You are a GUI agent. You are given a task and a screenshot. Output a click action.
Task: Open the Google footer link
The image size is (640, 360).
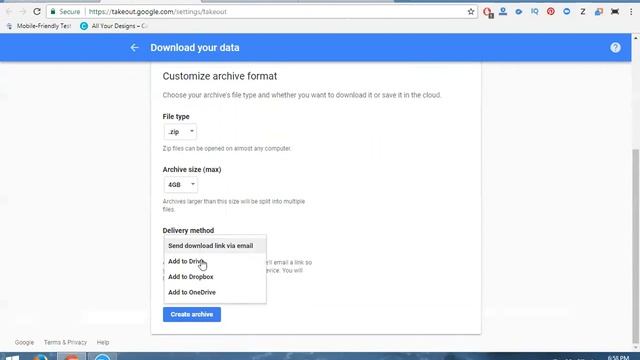pyautogui.click(x=24, y=342)
